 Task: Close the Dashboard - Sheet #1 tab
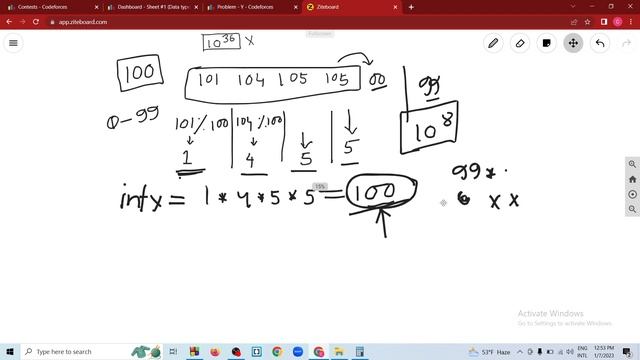196,7
